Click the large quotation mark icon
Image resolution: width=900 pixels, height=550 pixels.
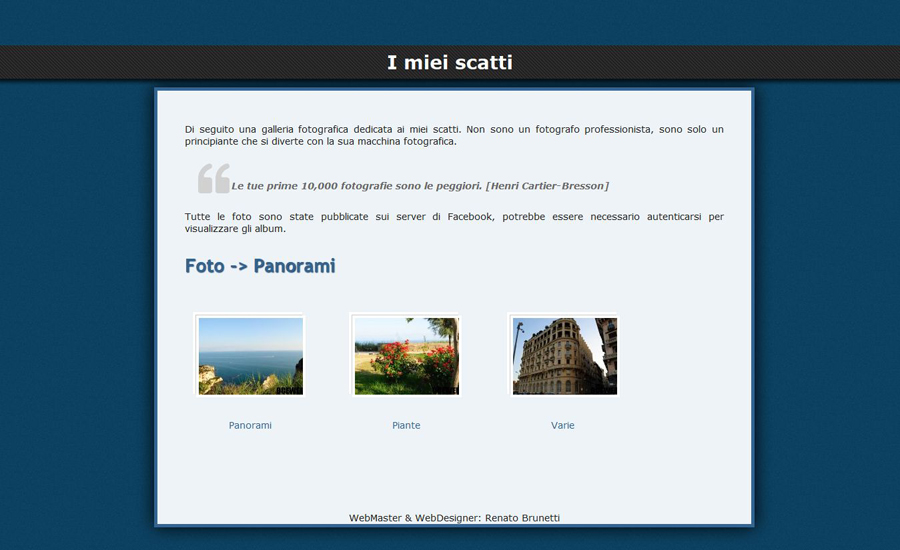click(214, 178)
